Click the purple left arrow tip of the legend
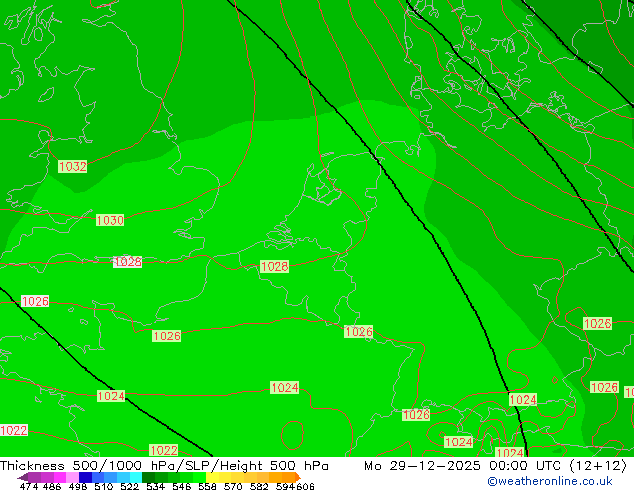Screen dimensions: 634x490 click(23, 478)
